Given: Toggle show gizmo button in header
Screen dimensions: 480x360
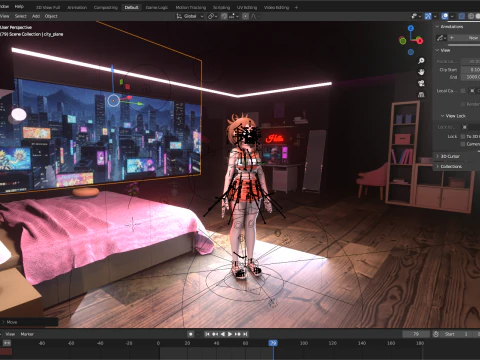Looking at the screenshot, I should [428, 16].
